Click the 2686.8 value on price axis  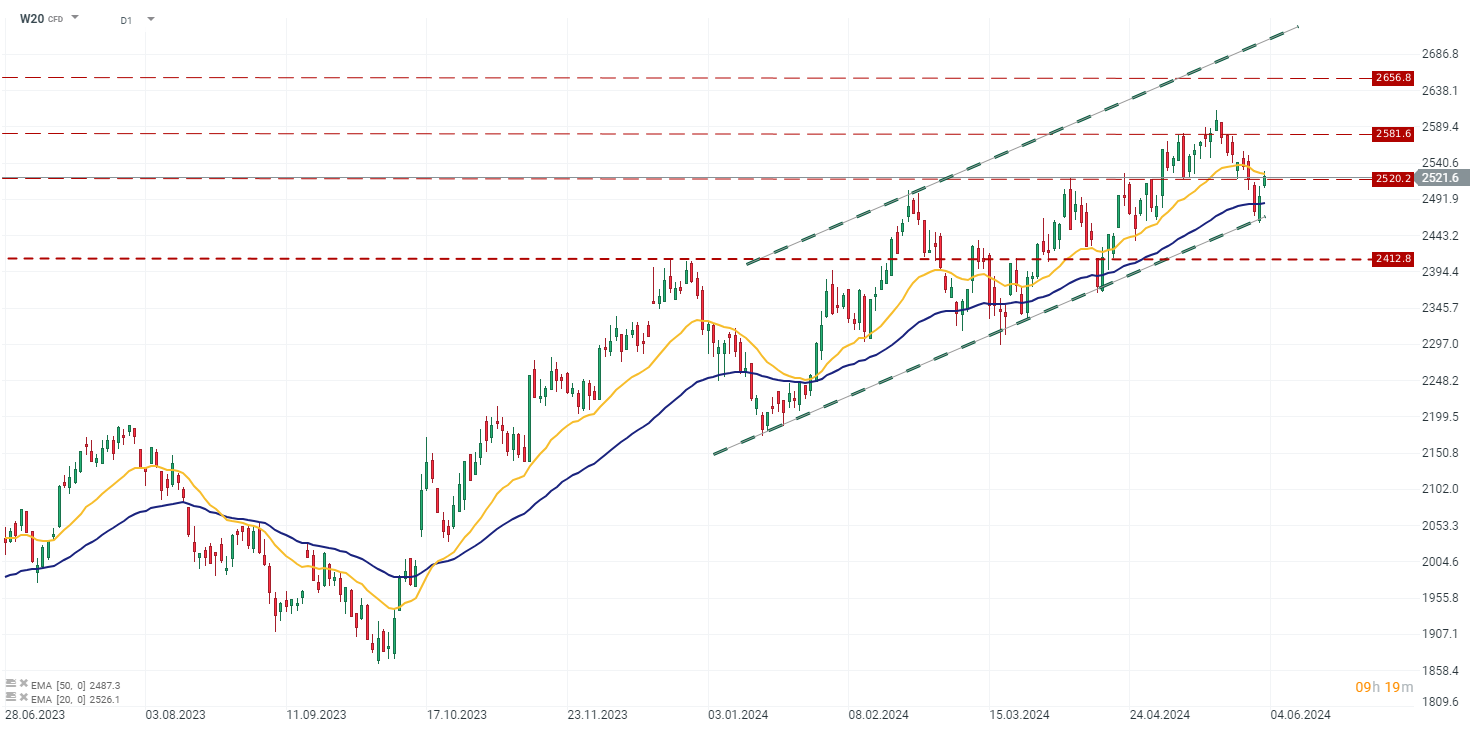[x=1440, y=54]
